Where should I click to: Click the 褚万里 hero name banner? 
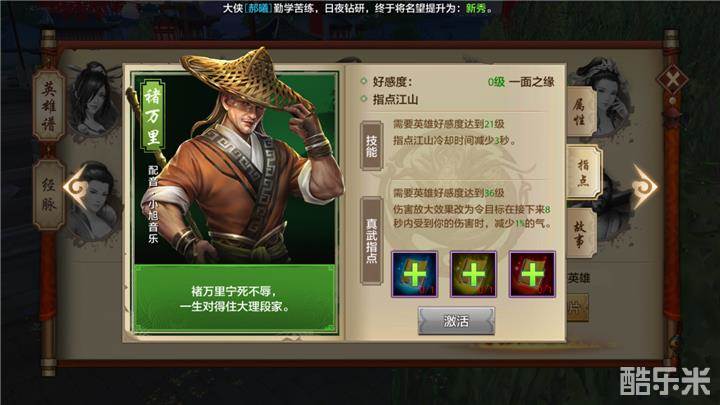point(152,116)
